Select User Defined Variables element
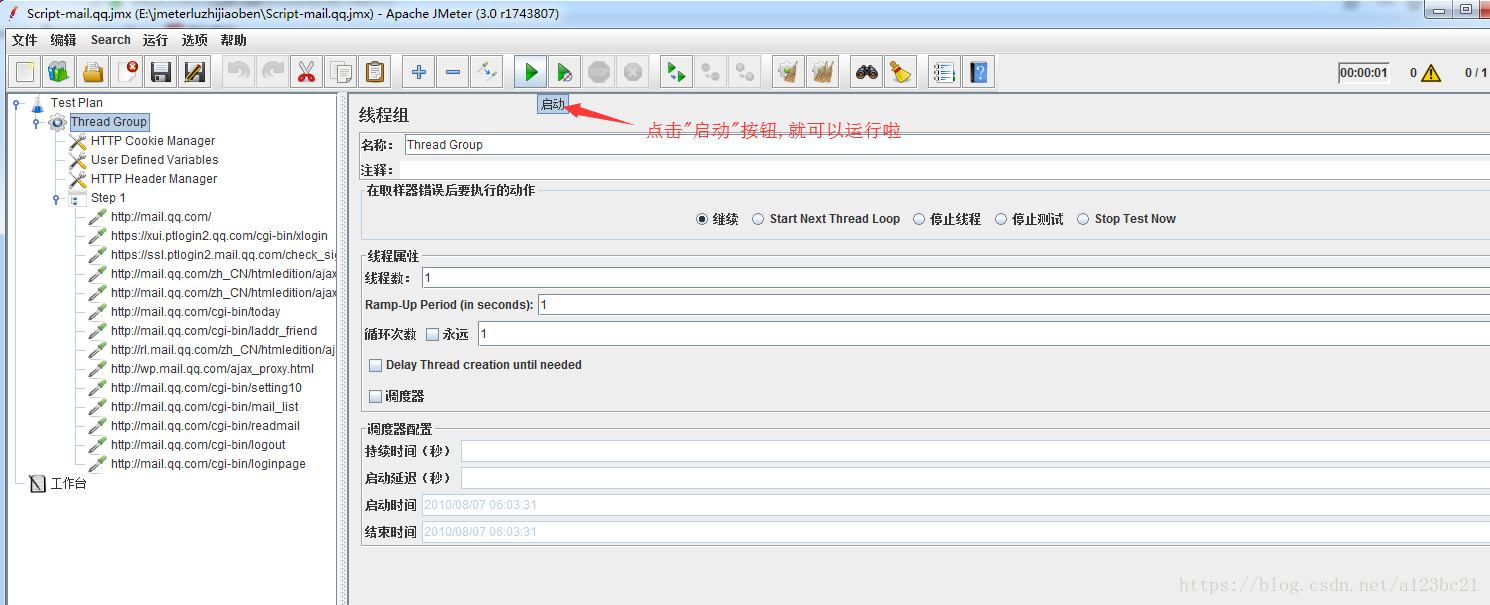 click(154, 160)
